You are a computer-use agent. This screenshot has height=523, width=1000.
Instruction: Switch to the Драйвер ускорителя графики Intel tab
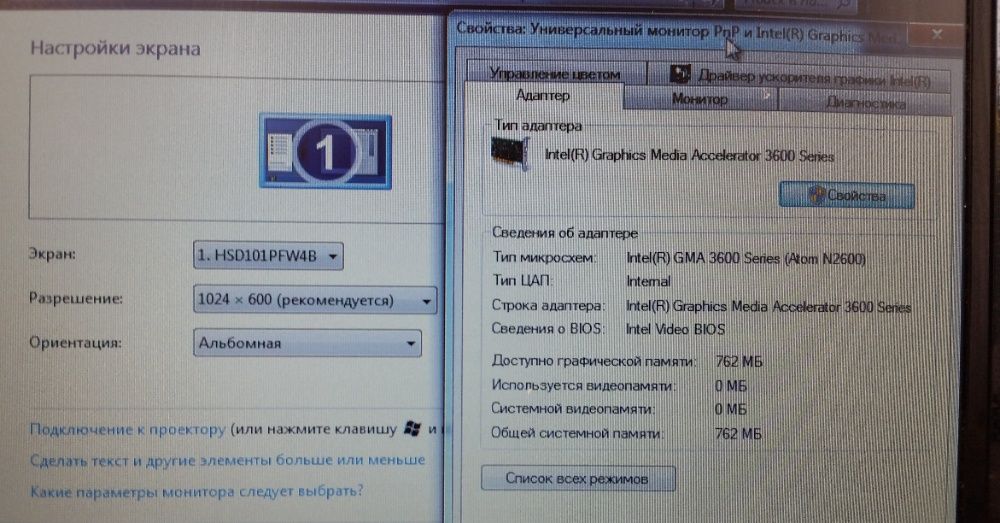point(800,77)
